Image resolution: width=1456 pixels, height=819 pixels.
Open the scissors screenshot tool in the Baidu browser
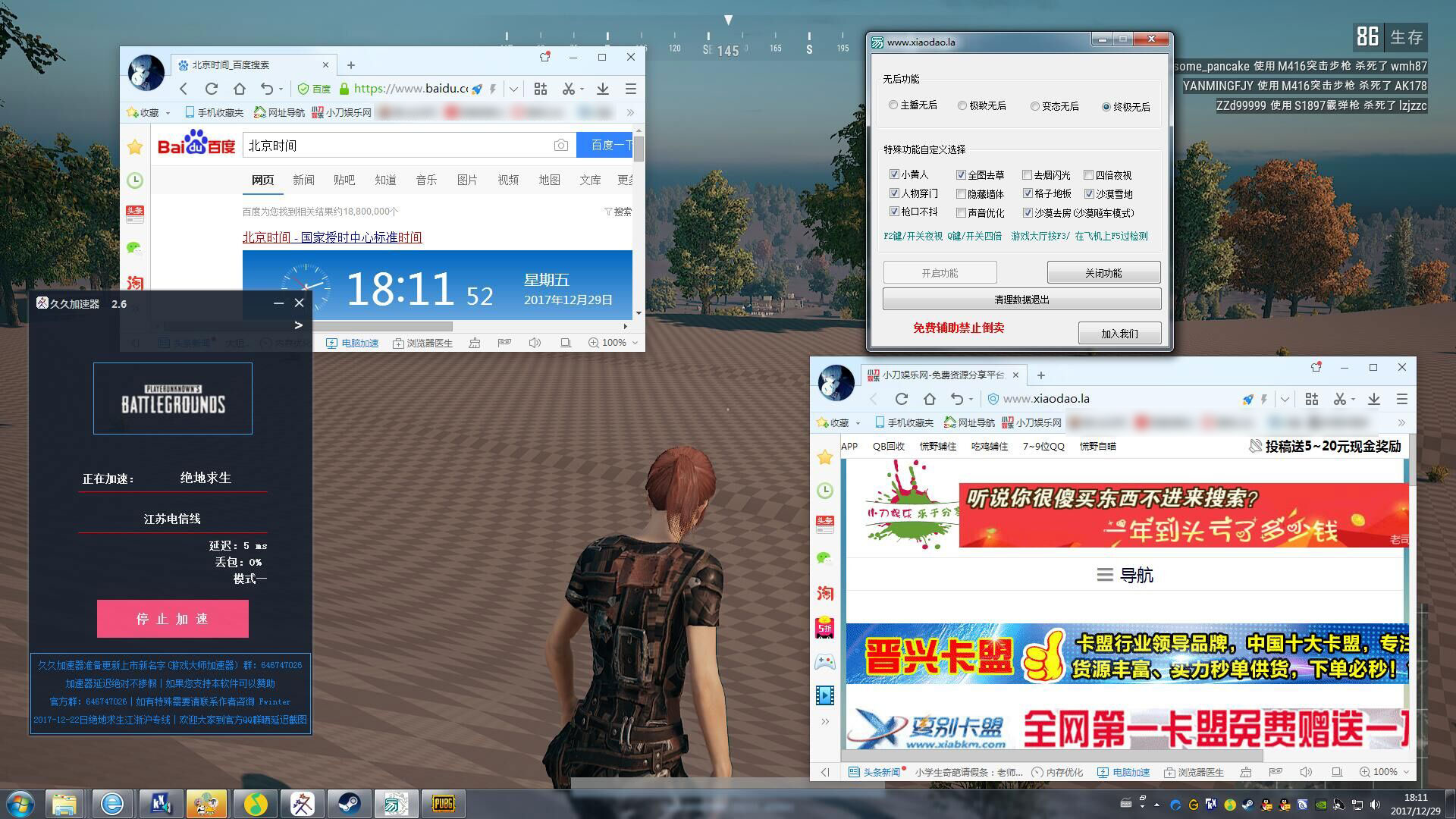tap(569, 89)
